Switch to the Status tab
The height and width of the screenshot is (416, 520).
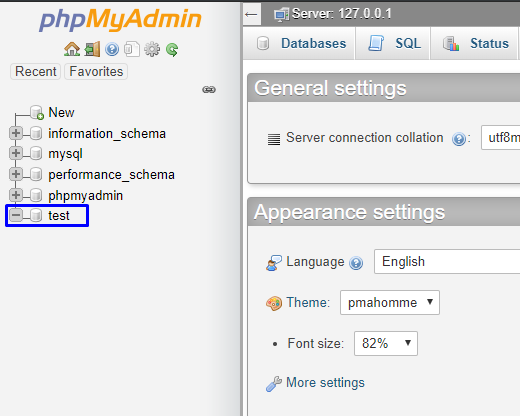[x=474, y=43]
